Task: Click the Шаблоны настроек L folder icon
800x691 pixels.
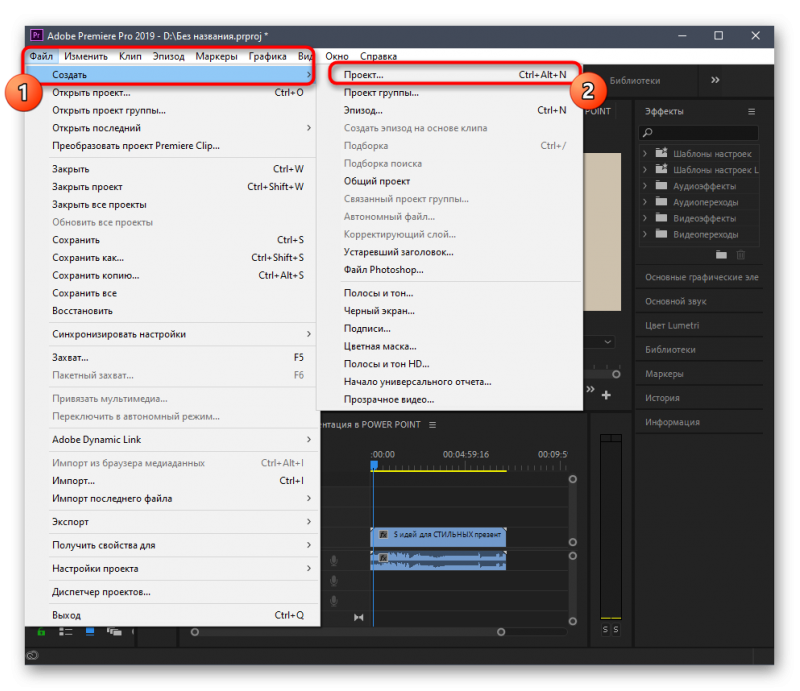Action: pos(661,169)
